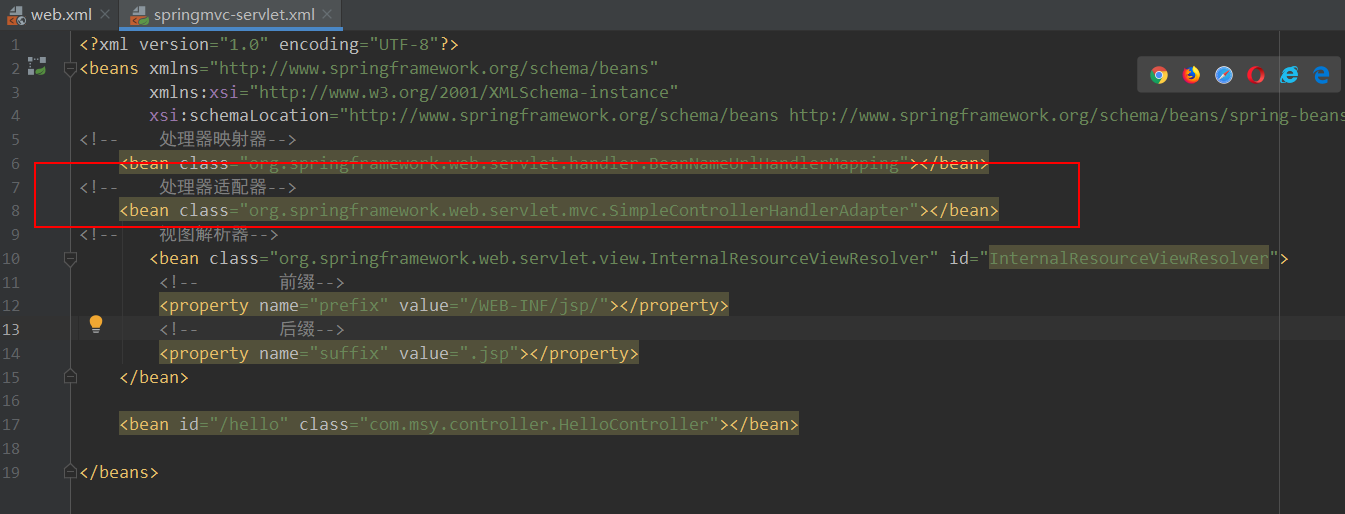Collapse the bean fold marker on line 10
1345x514 pixels.
click(69, 259)
